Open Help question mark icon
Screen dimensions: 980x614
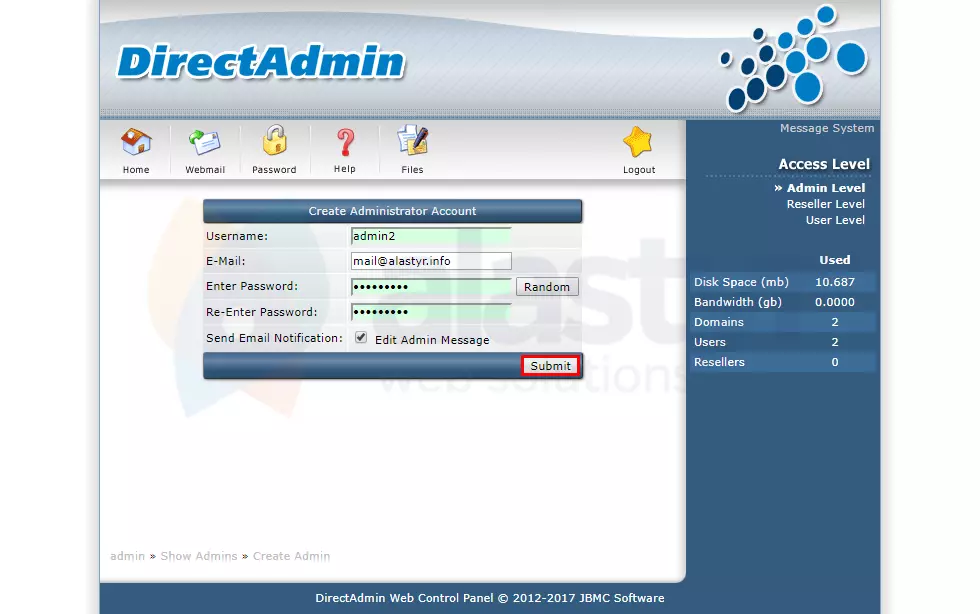(x=345, y=143)
